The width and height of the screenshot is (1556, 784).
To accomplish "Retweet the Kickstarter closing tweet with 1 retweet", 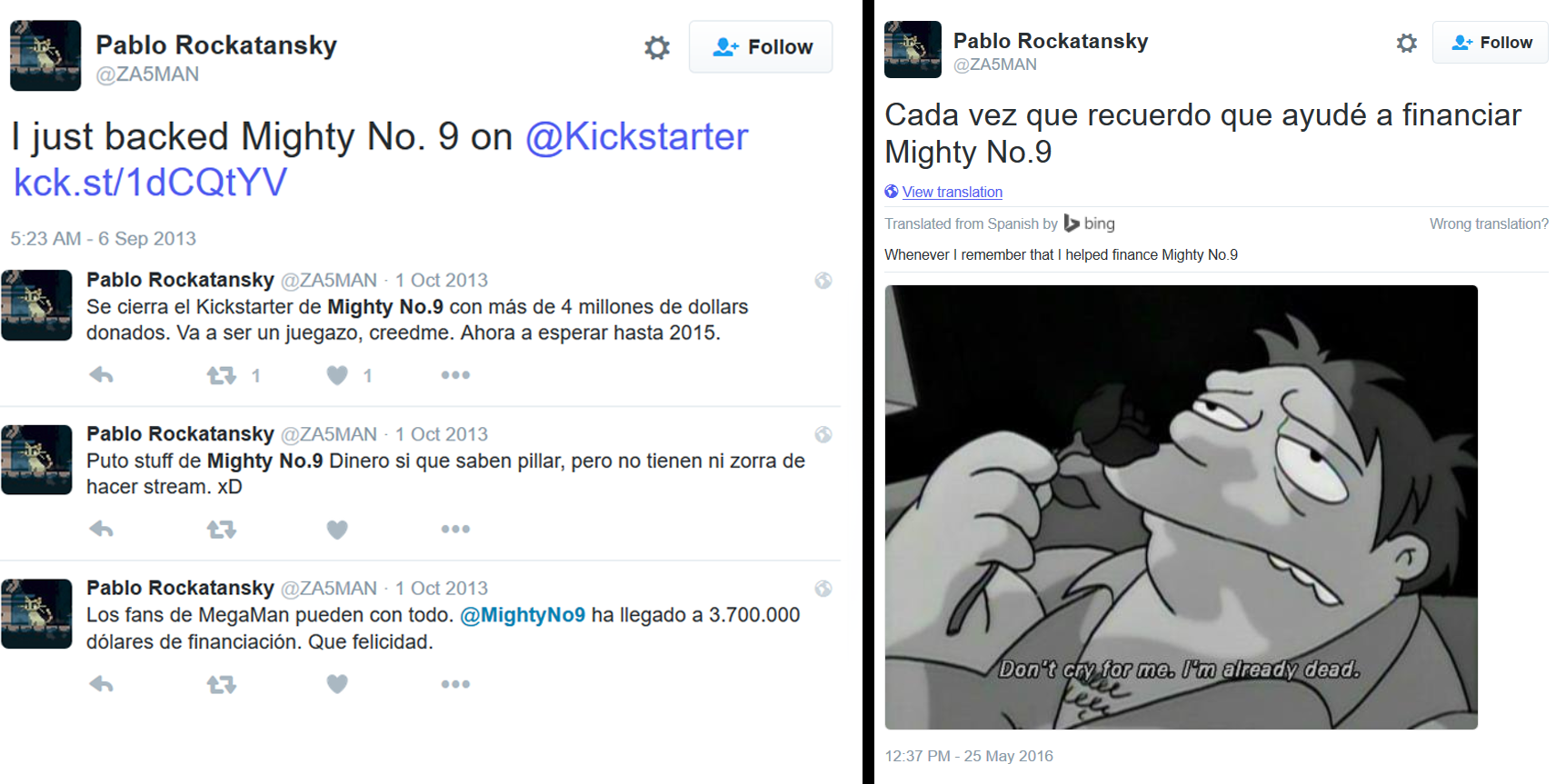I will pos(221,374).
